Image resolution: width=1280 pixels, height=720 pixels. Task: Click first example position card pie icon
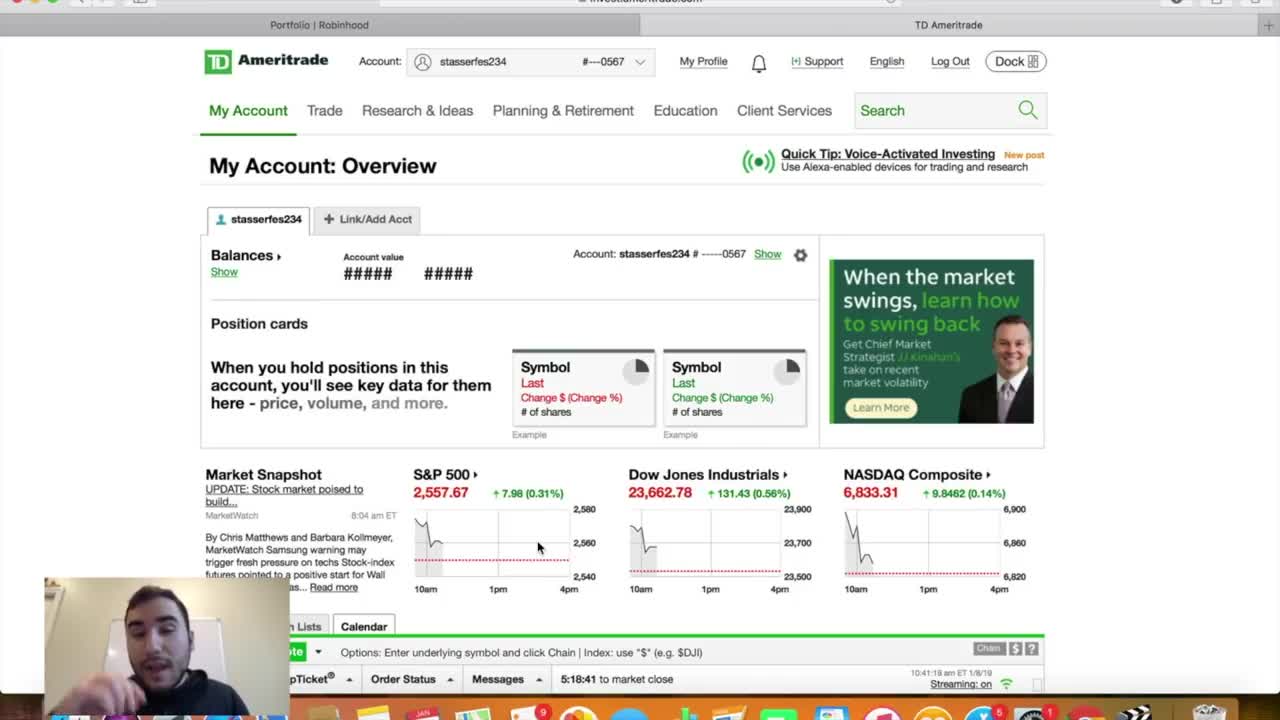tap(636, 372)
